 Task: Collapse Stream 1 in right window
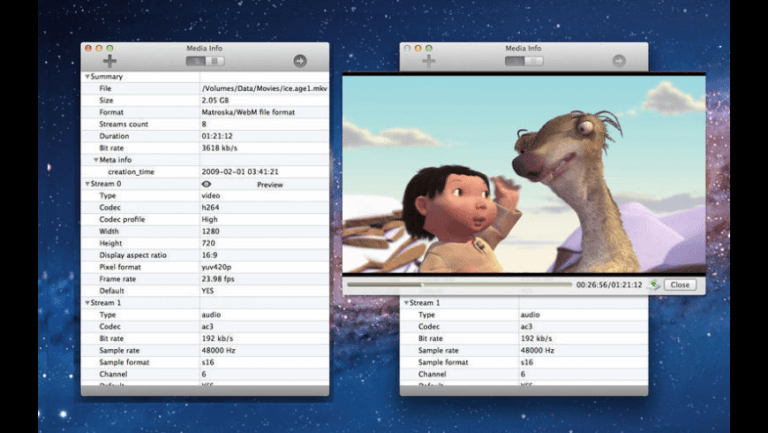tap(406, 302)
